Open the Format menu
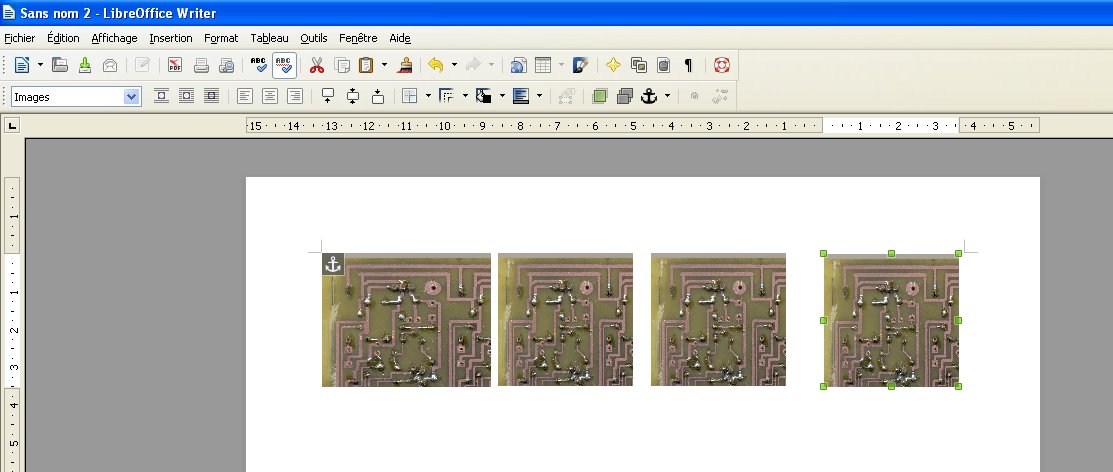The height and width of the screenshot is (472, 1113). pyautogui.click(x=221, y=38)
